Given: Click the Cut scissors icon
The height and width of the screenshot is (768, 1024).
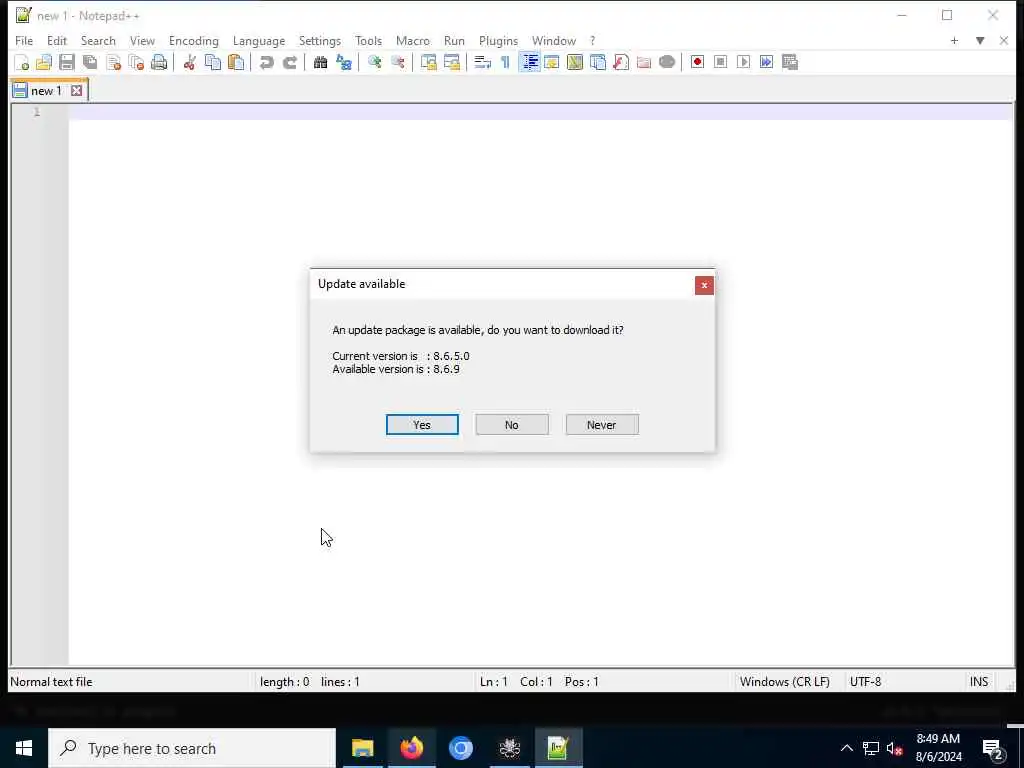Looking at the screenshot, I should click(190, 62).
